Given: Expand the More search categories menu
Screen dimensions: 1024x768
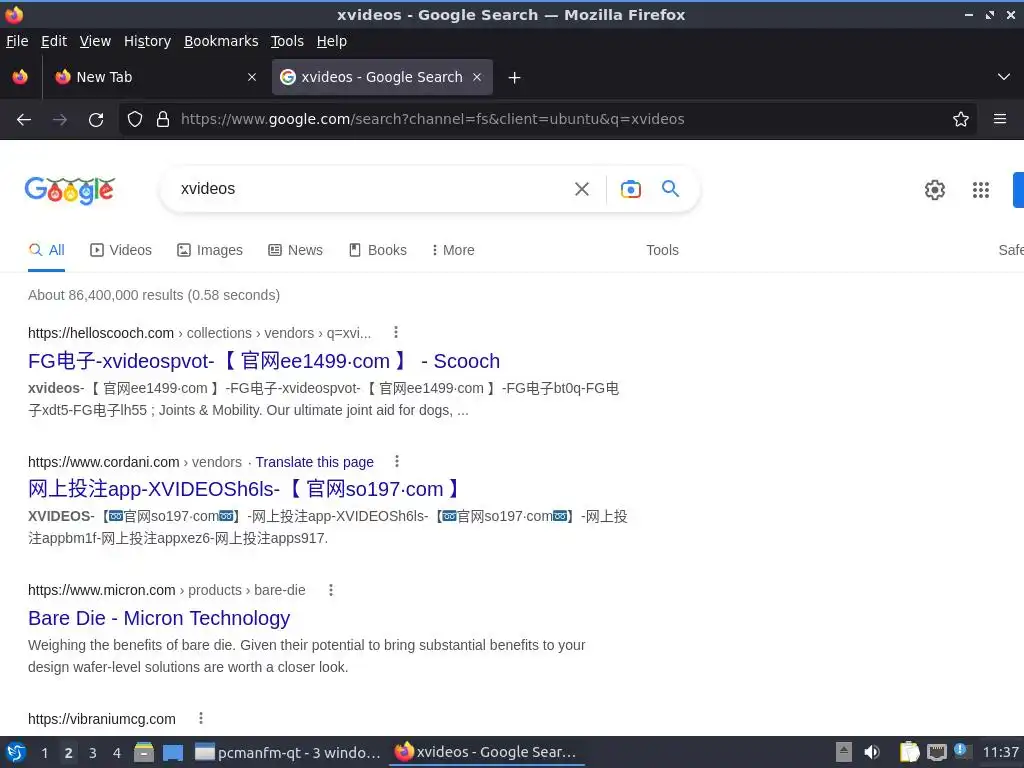Looking at the screenshot, I should [x=453, y=250].
